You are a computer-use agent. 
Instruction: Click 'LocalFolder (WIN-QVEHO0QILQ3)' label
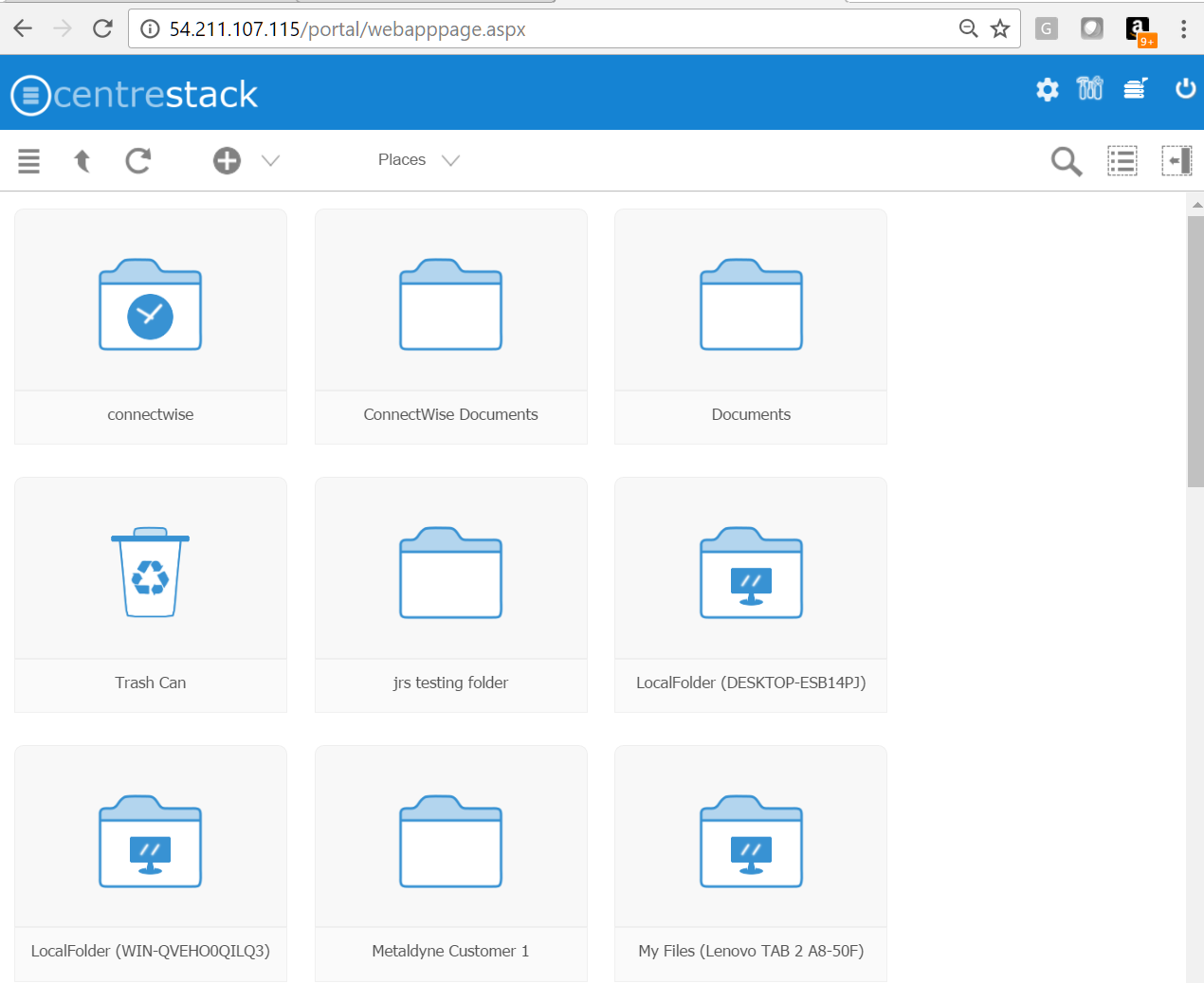coord(151,951)
